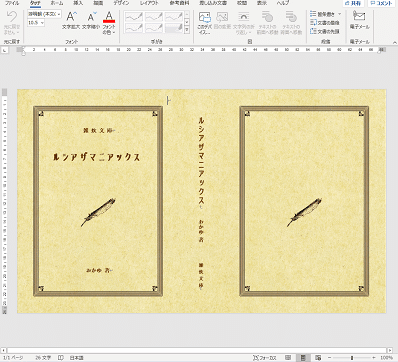The image size is (398, 362).
Task: Click the proofing book icon in status bar
Action: coord(61,358)
